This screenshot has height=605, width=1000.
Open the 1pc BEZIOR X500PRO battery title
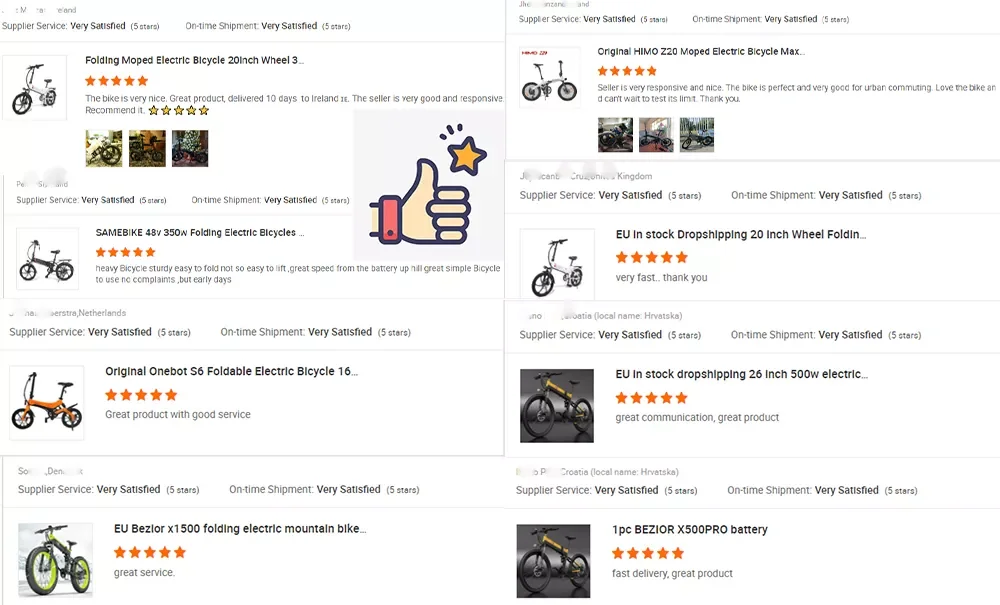689,530
